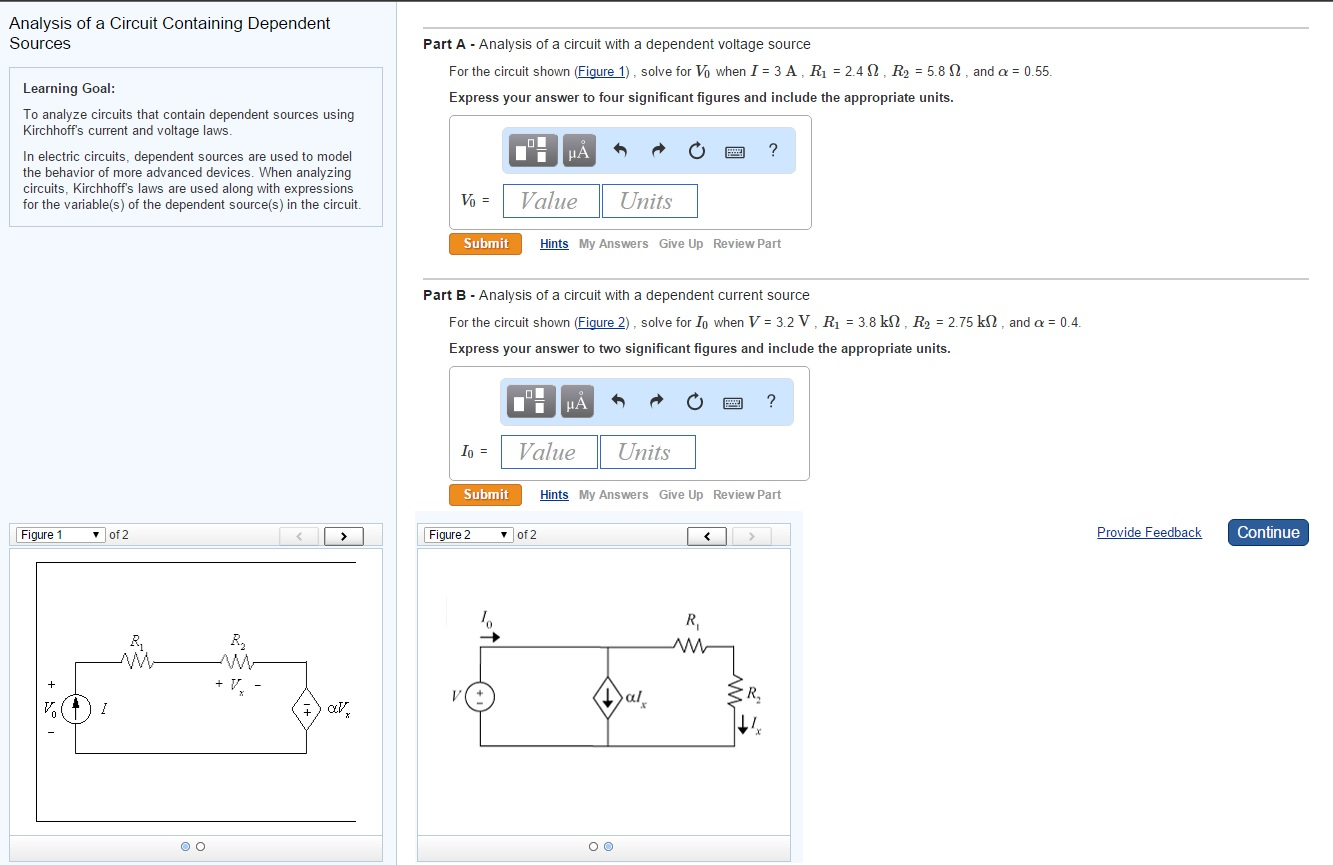Select Review Part under Part B

pyautogui.click(x=747, y=494)
